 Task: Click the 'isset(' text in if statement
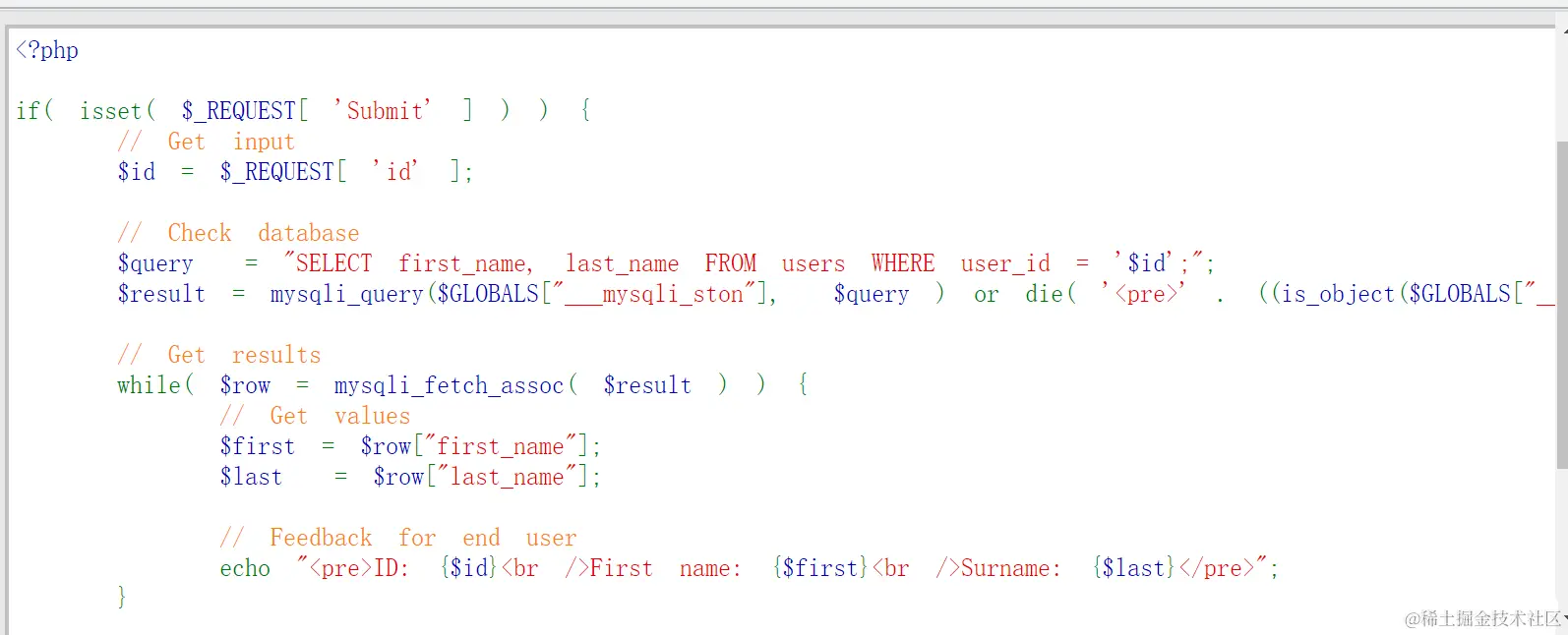pyautogui.click(x=117, y=111)
